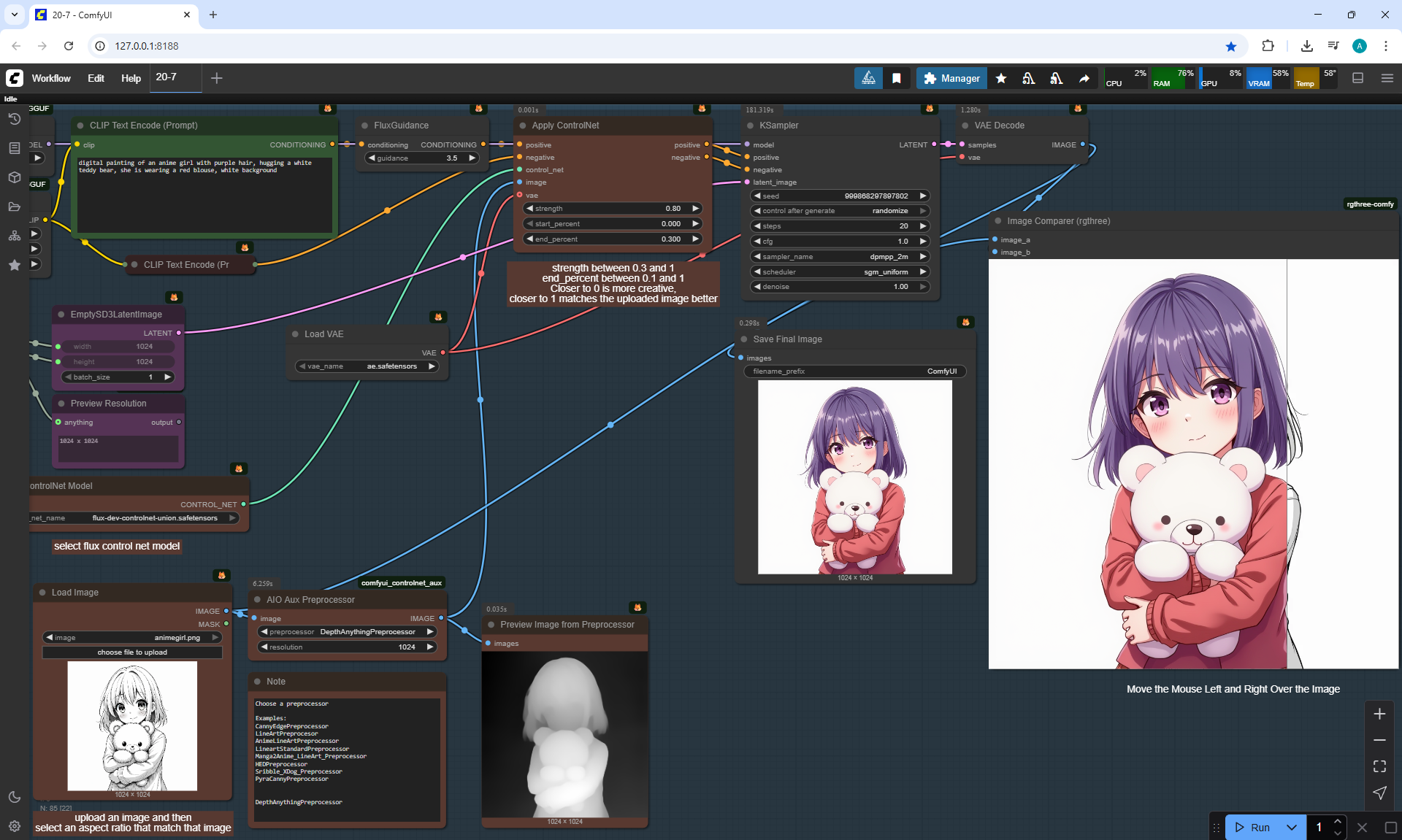Open the workflows folder sidebar icon
This screenshot has height=840, width=1402.
tap(14, 207)
